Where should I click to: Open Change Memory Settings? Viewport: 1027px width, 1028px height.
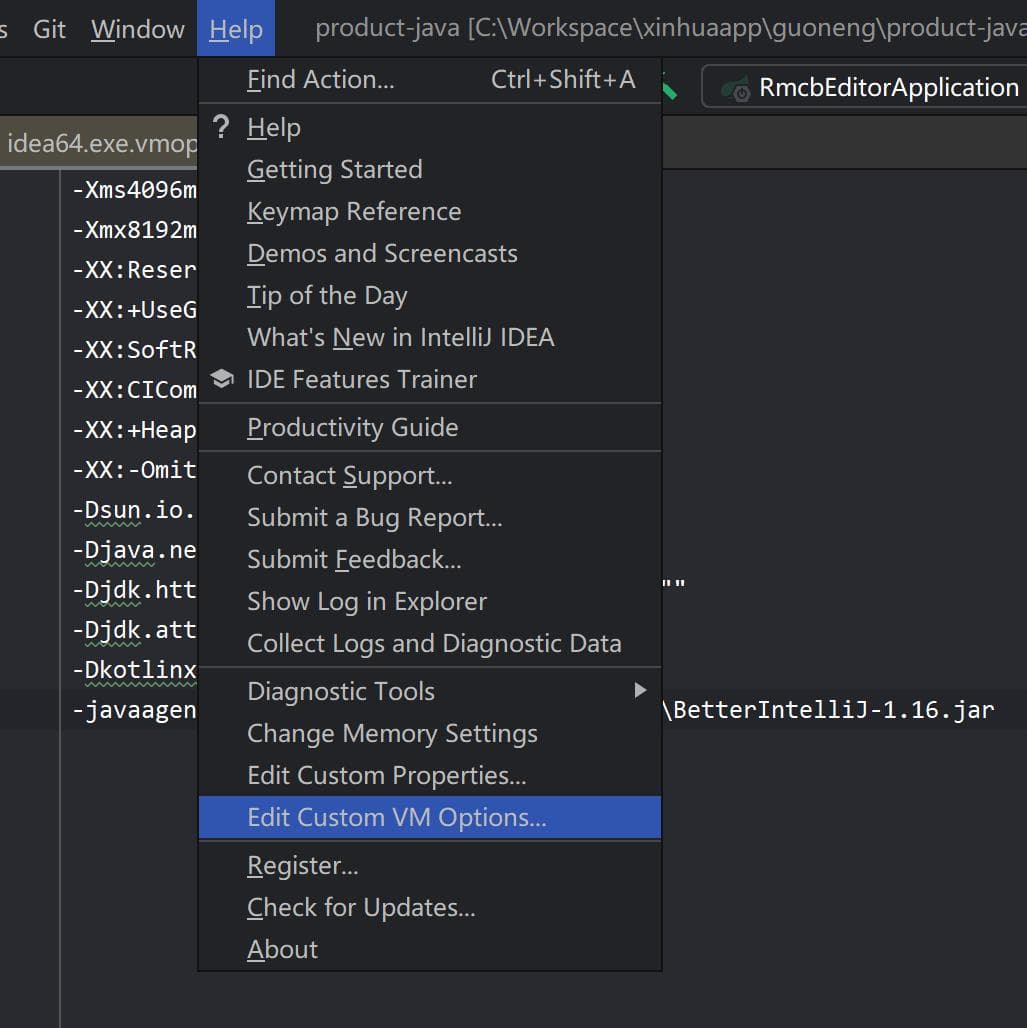pyautogui.click(x=430, y=733)
